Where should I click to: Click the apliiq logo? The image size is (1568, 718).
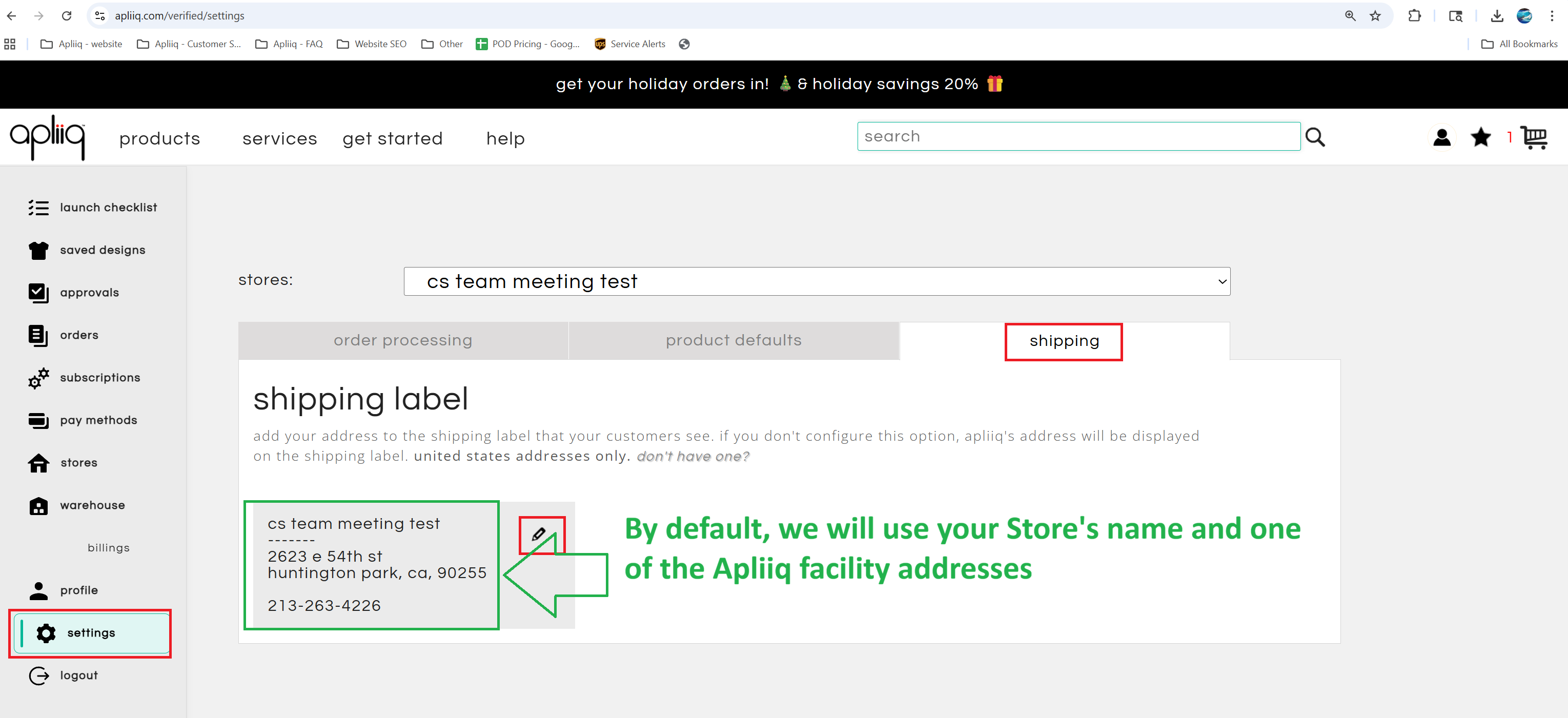click(x=48, y=137)
